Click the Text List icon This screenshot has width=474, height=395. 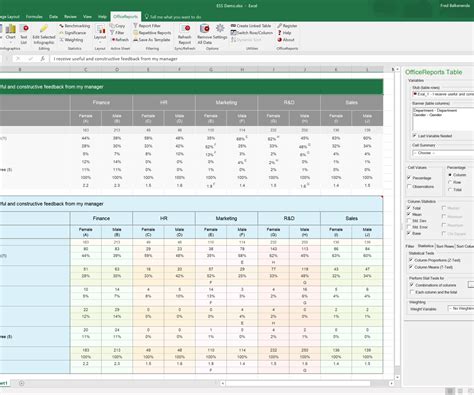[24, 33]
